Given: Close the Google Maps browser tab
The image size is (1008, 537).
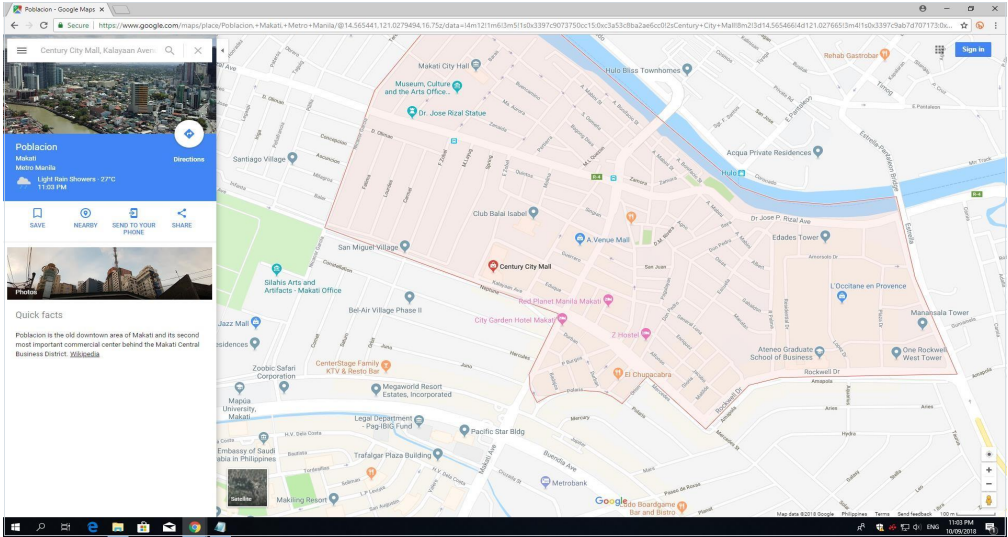Looking at the screenshot, I should coord(102,10).
